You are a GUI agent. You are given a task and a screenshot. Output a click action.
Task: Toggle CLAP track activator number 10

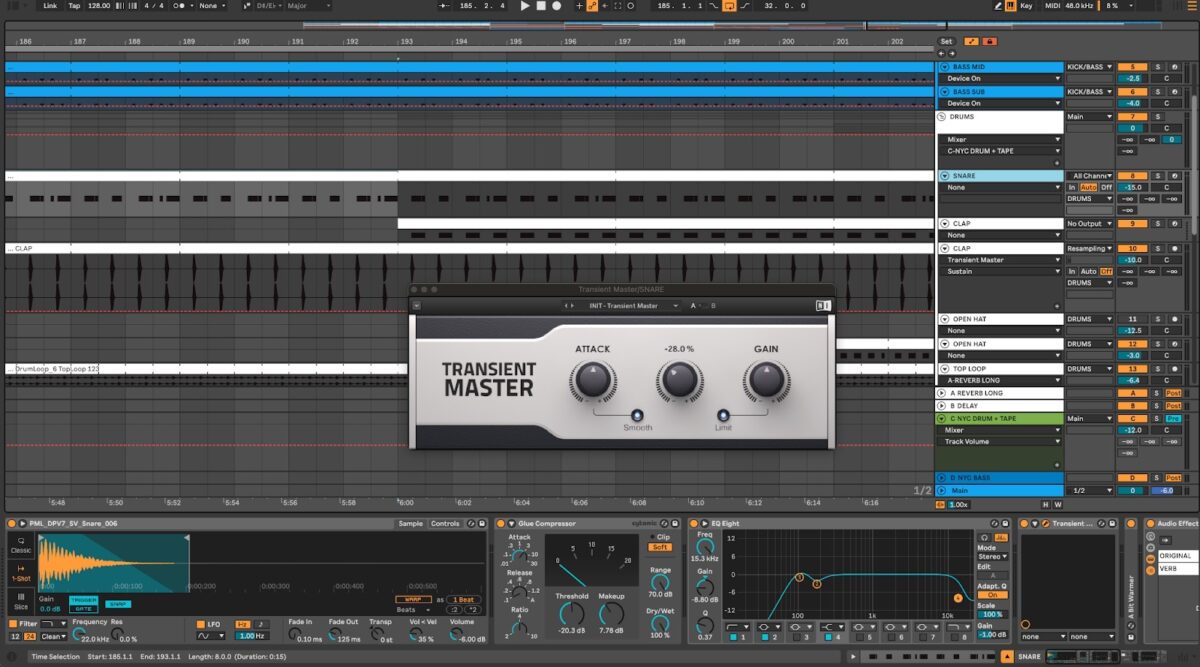point(1131,249)
